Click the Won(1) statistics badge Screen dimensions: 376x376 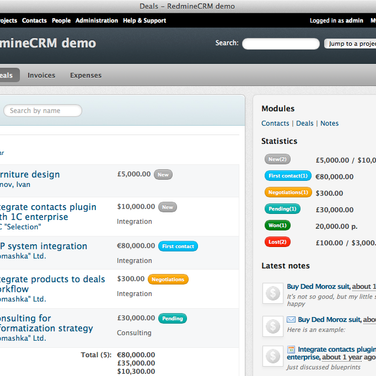click(278, 225)
